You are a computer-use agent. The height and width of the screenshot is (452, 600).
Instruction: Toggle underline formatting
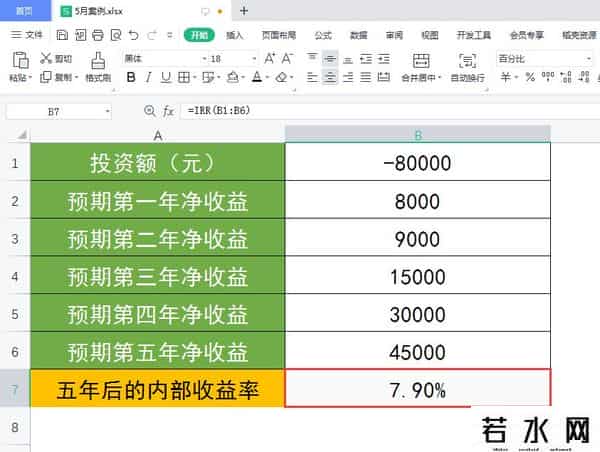(x=166, y=77)
